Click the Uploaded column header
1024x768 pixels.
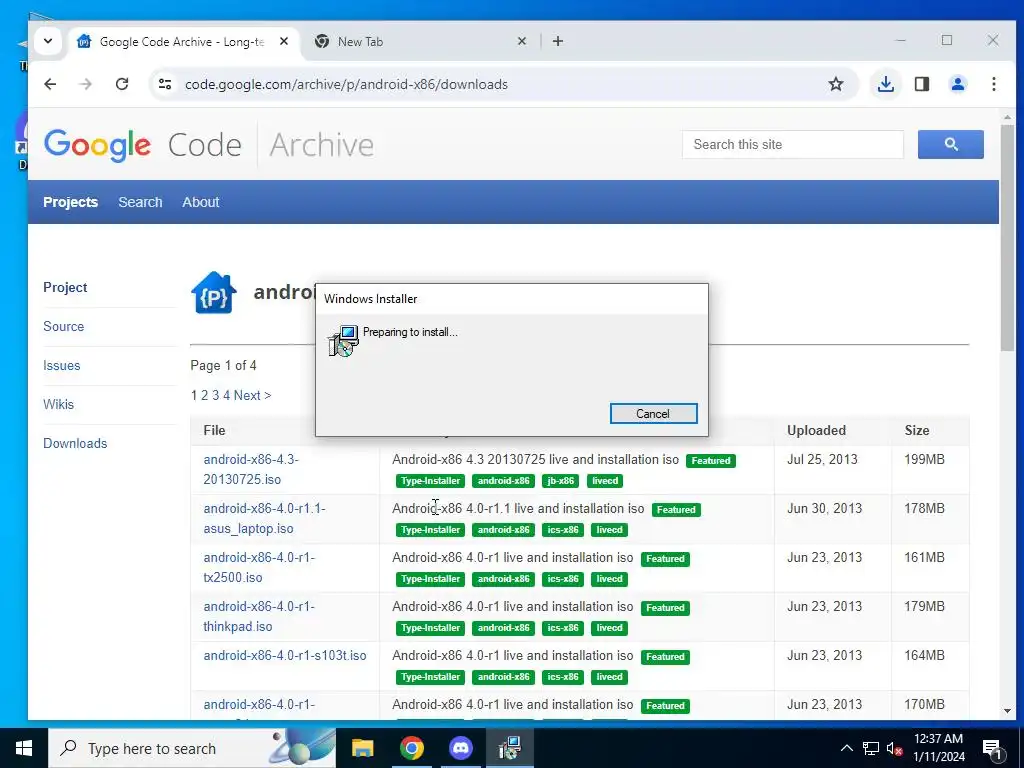[x=816, y=430]
